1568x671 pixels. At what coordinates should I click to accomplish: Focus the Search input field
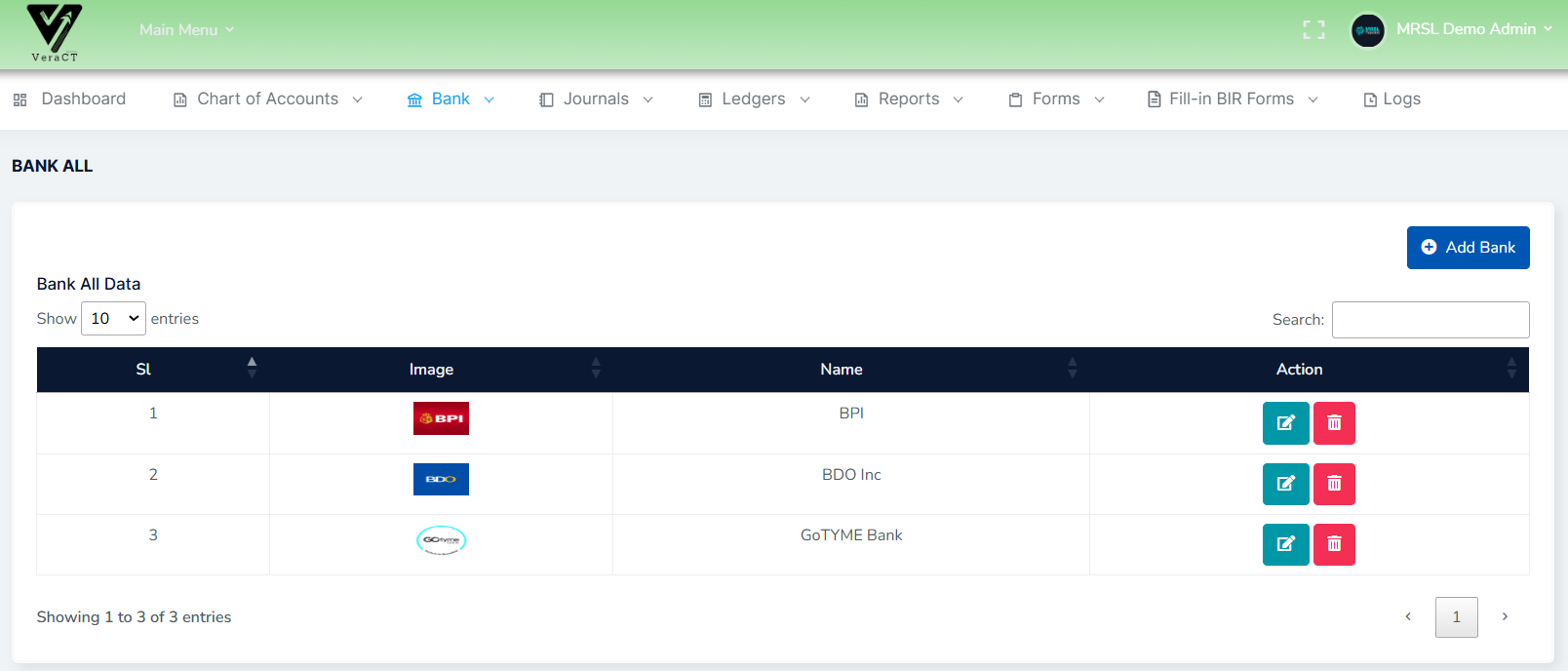tap(1430, 320)
